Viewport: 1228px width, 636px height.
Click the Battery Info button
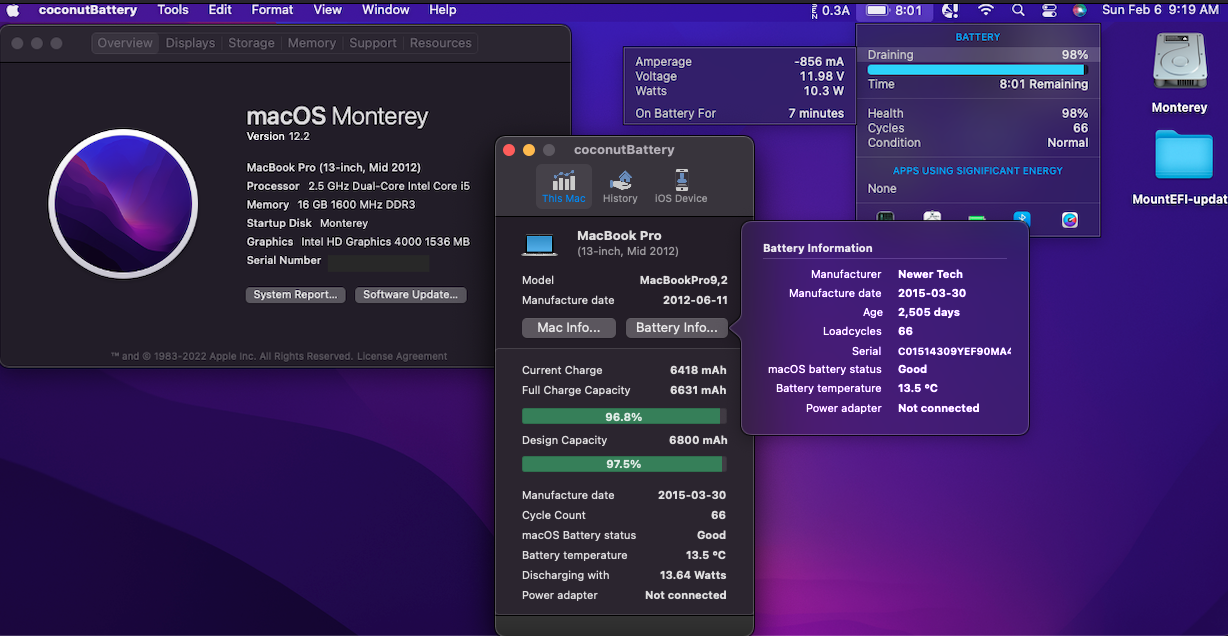pos(677,327)
